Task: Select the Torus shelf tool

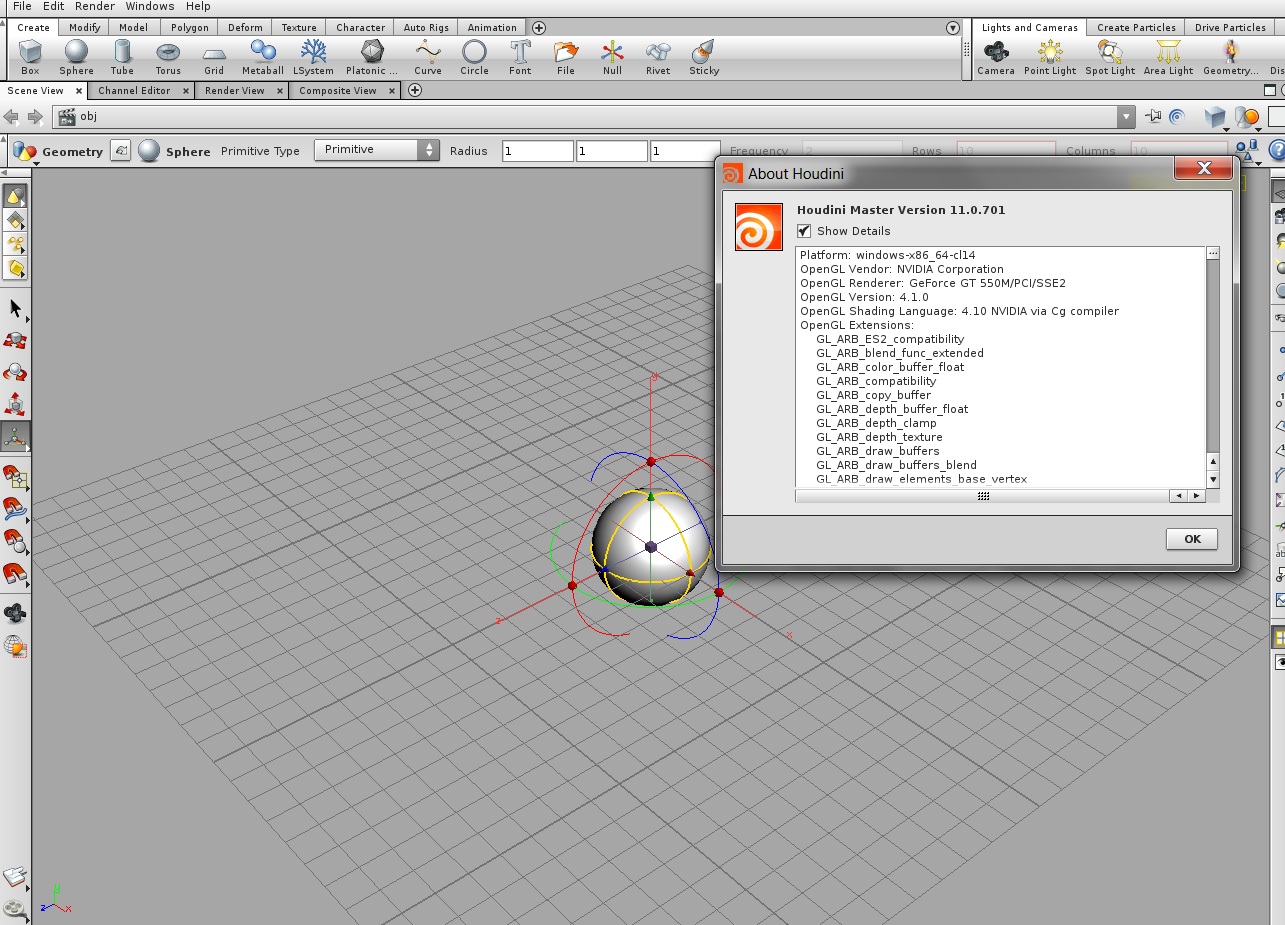Action: pos(168,57)
